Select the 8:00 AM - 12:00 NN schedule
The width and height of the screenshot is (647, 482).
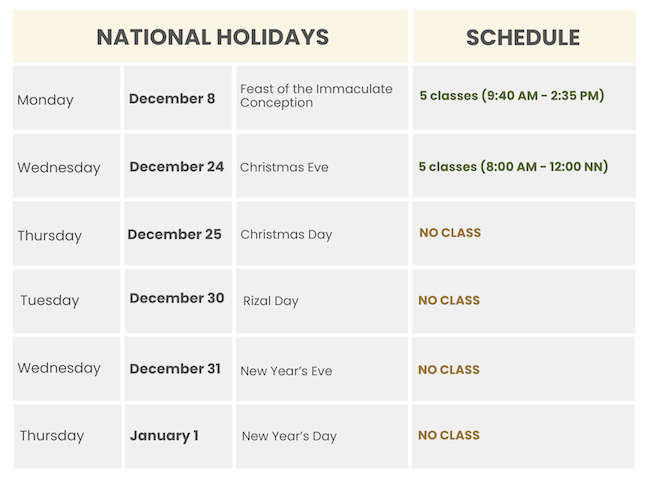pos(513,167)
